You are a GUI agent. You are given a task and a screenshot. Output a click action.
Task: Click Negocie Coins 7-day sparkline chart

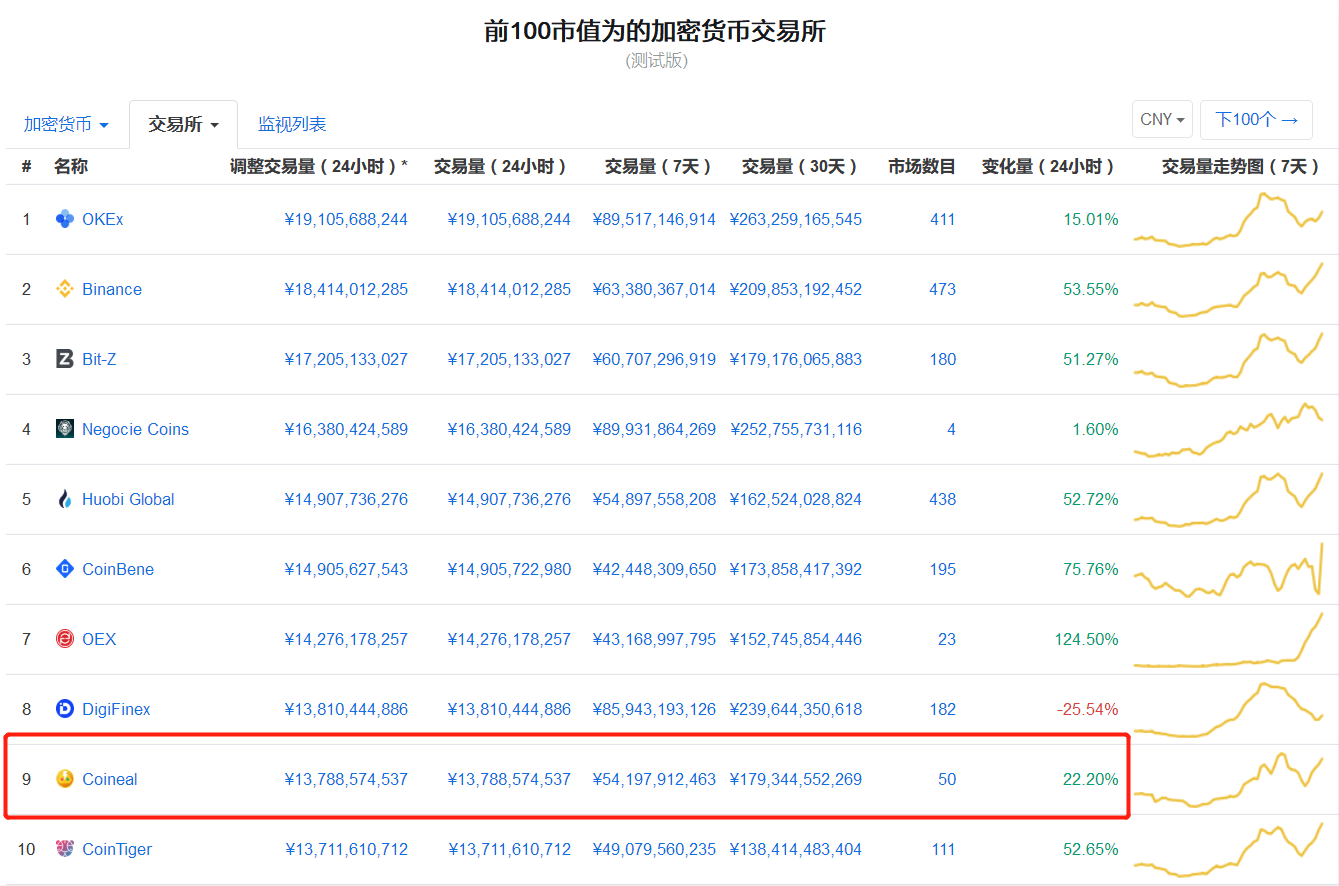pos(1229,429)
